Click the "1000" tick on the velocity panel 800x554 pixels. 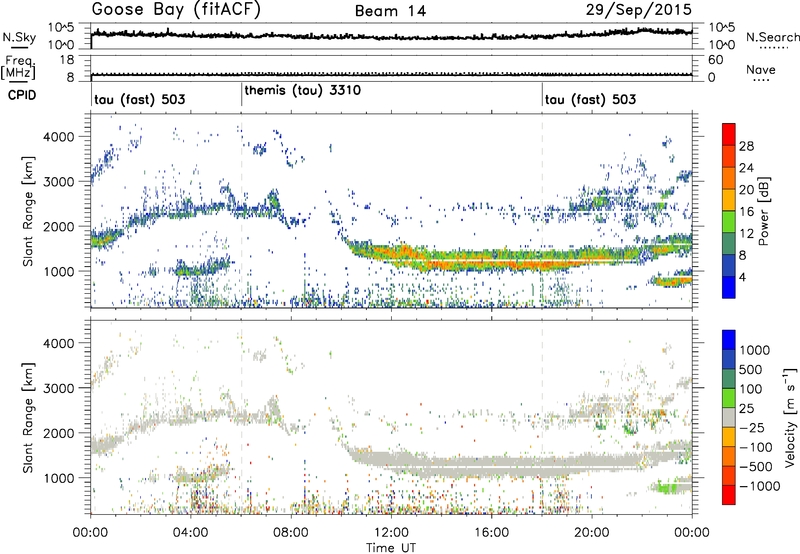tap(58, 478)
